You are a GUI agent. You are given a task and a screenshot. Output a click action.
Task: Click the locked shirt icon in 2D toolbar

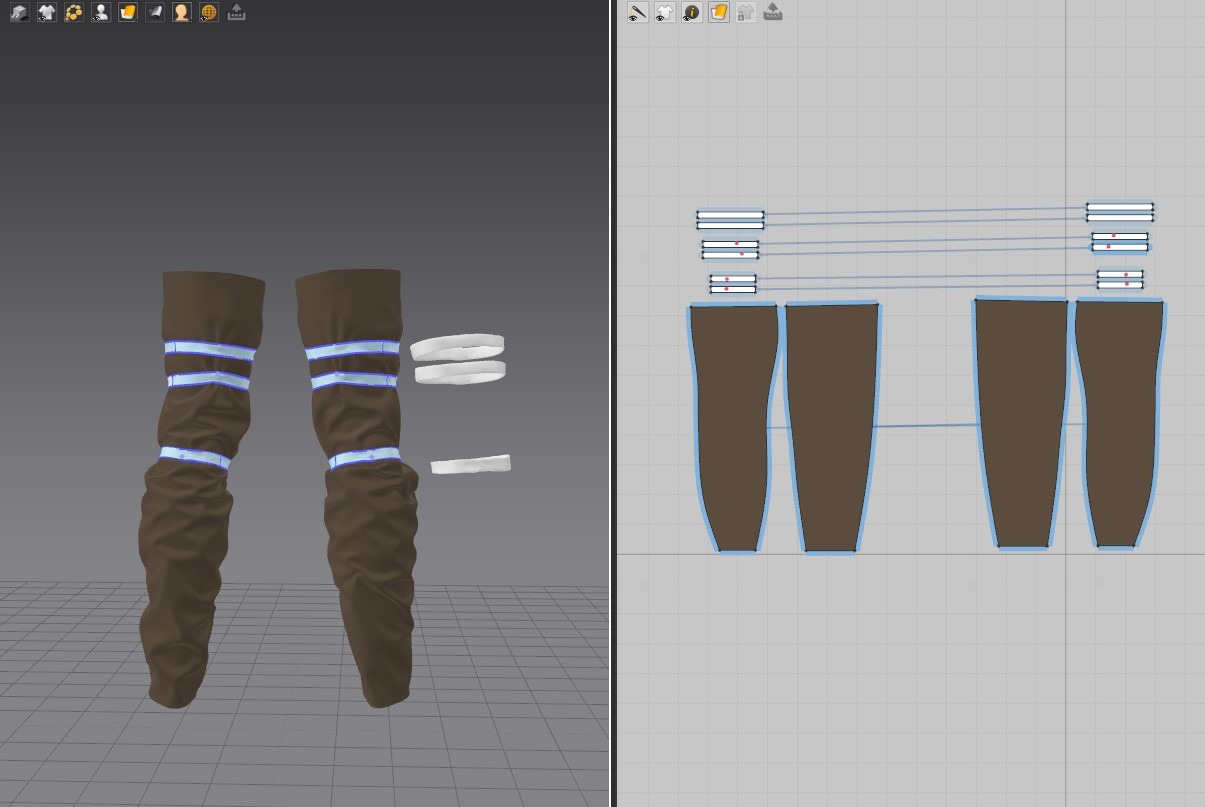tap(745, 13)
